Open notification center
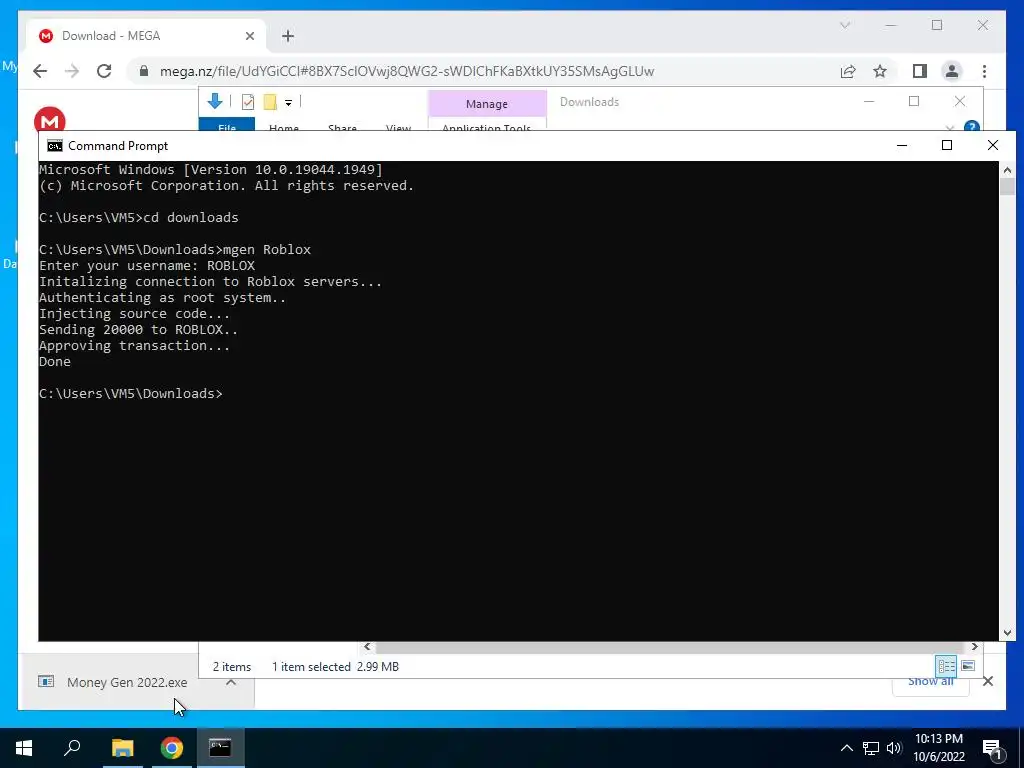Viewport: 1024px width, 768px height. [992, 749]
